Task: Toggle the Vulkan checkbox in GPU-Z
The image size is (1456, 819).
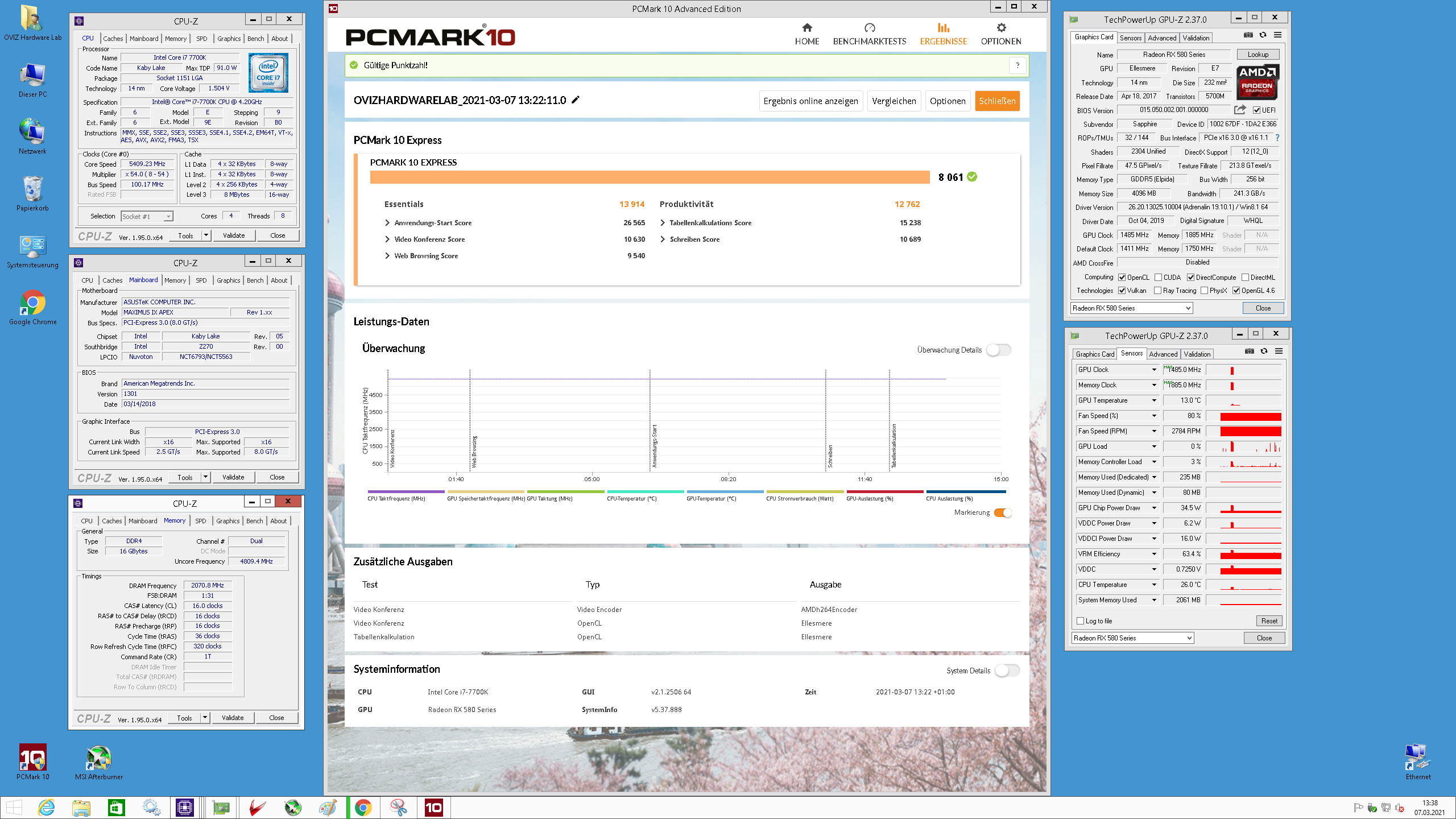Action: point(1122,291)
